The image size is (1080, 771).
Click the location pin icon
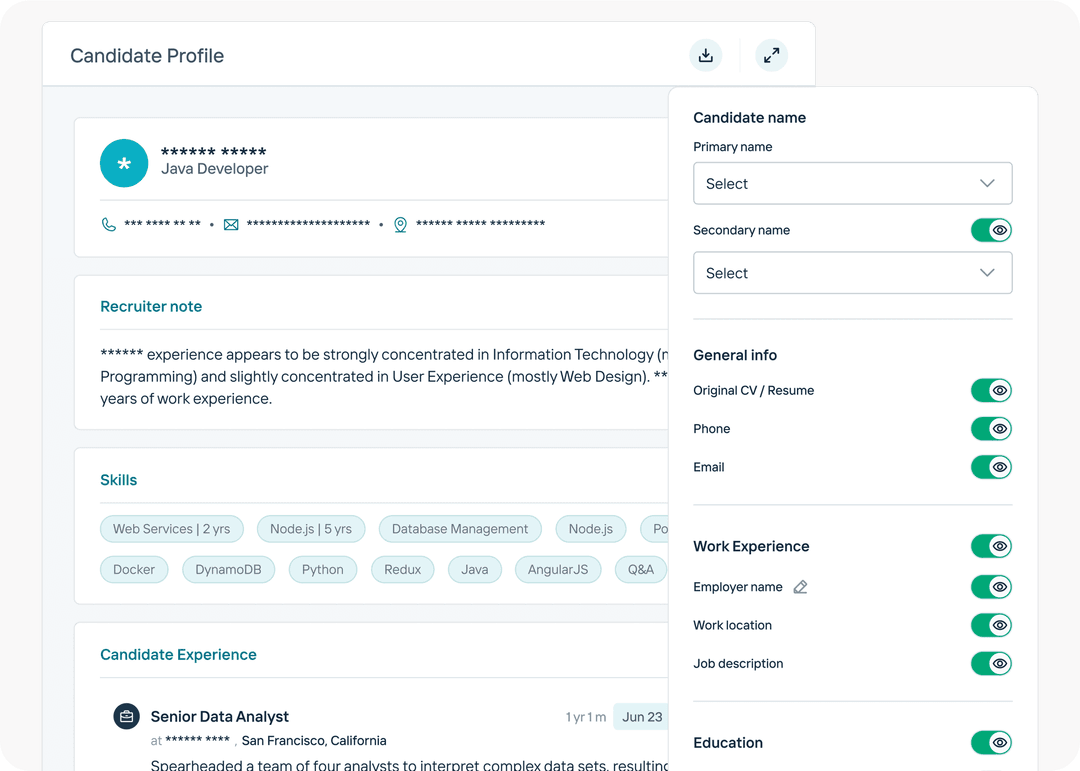(x=400, y=224)
